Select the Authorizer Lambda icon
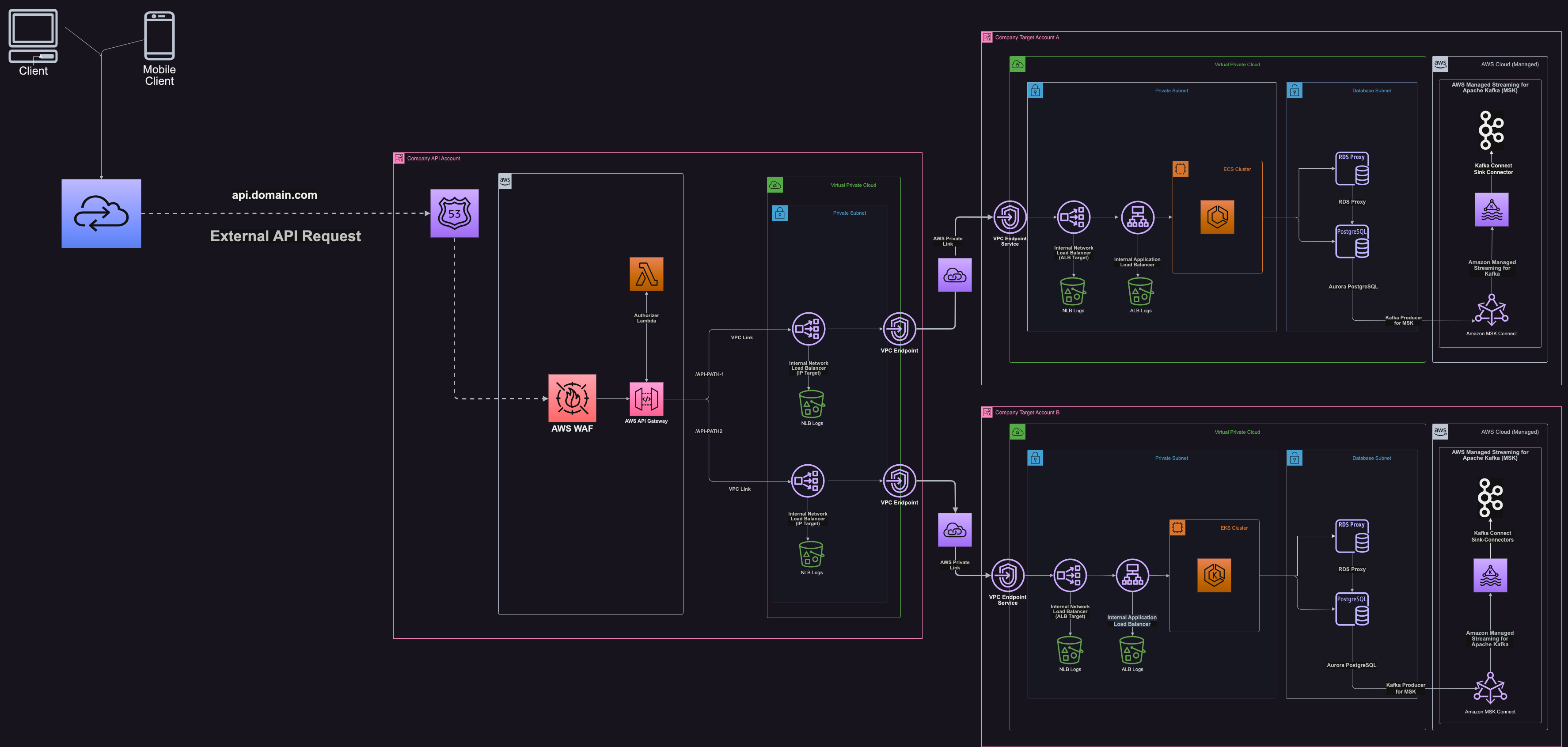1568x747 pixels. pyautogui.click(x=646, y=274)
